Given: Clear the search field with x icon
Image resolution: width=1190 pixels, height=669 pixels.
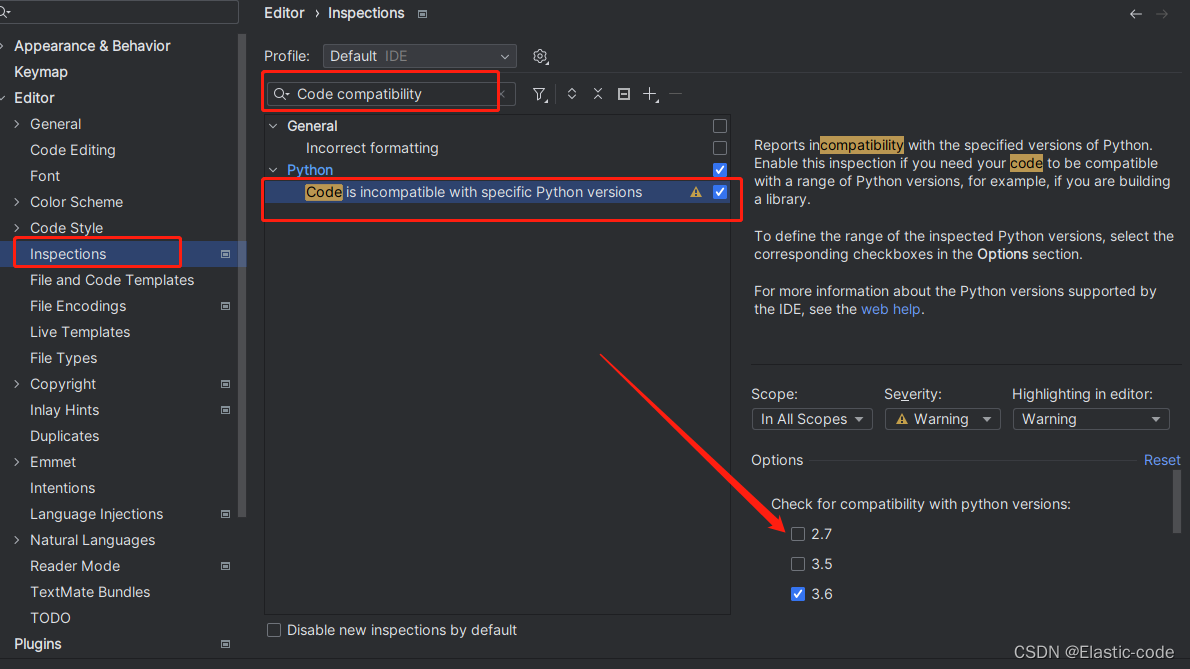Looking at the screenshot, I should pyautogui.click(x=504, y=93).
